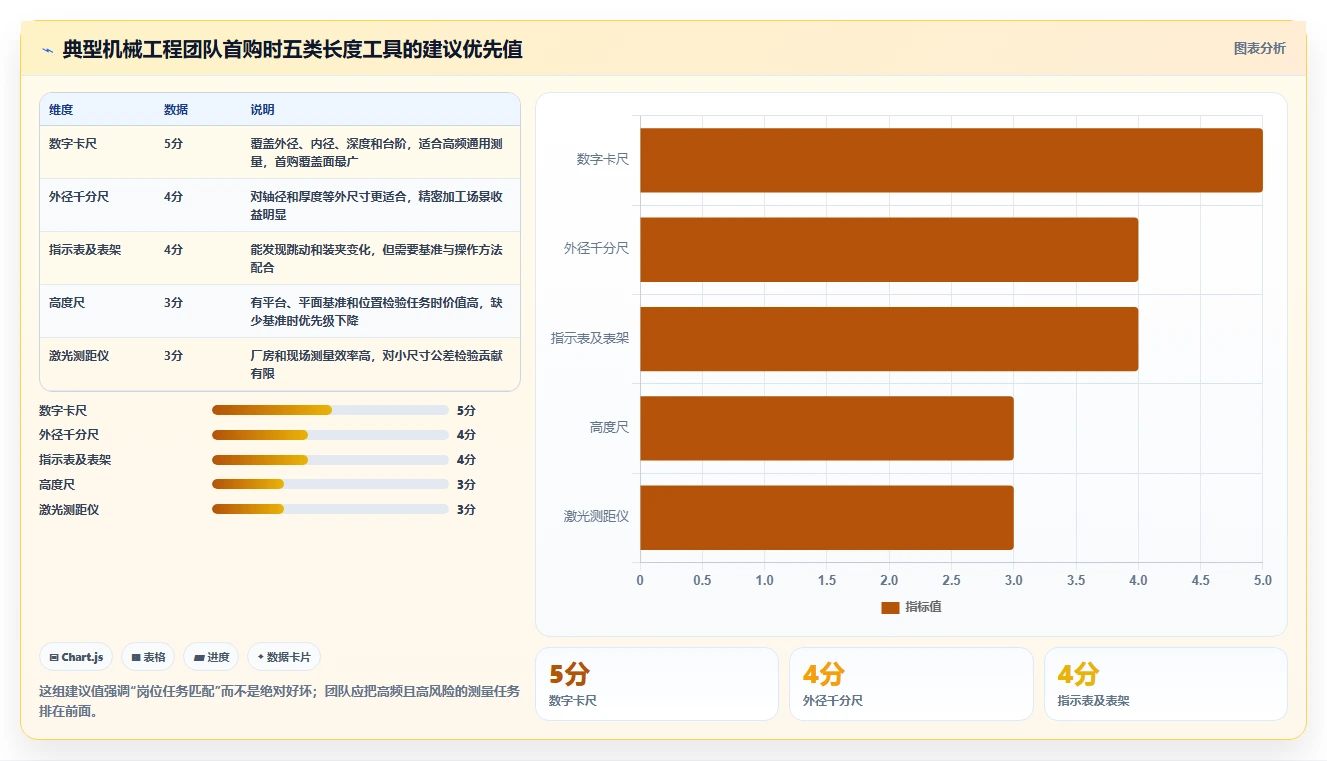
Task: Click the 5分 数字卡尺 data card
Action: (657, 684)
